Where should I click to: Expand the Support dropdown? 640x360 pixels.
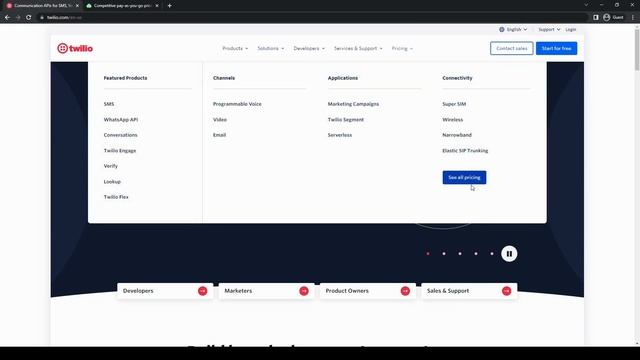click(549, 29)
